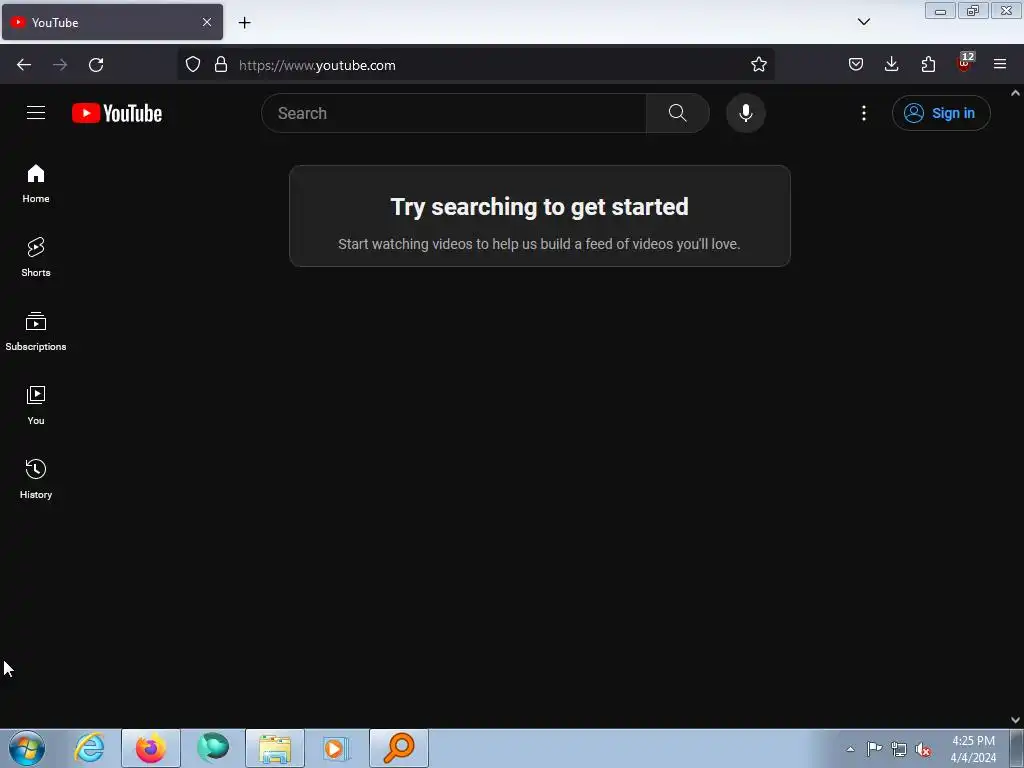Click the uBlock extension icon with badge 12
This screenshot has width=1024, height=768.
click(964, 63)
